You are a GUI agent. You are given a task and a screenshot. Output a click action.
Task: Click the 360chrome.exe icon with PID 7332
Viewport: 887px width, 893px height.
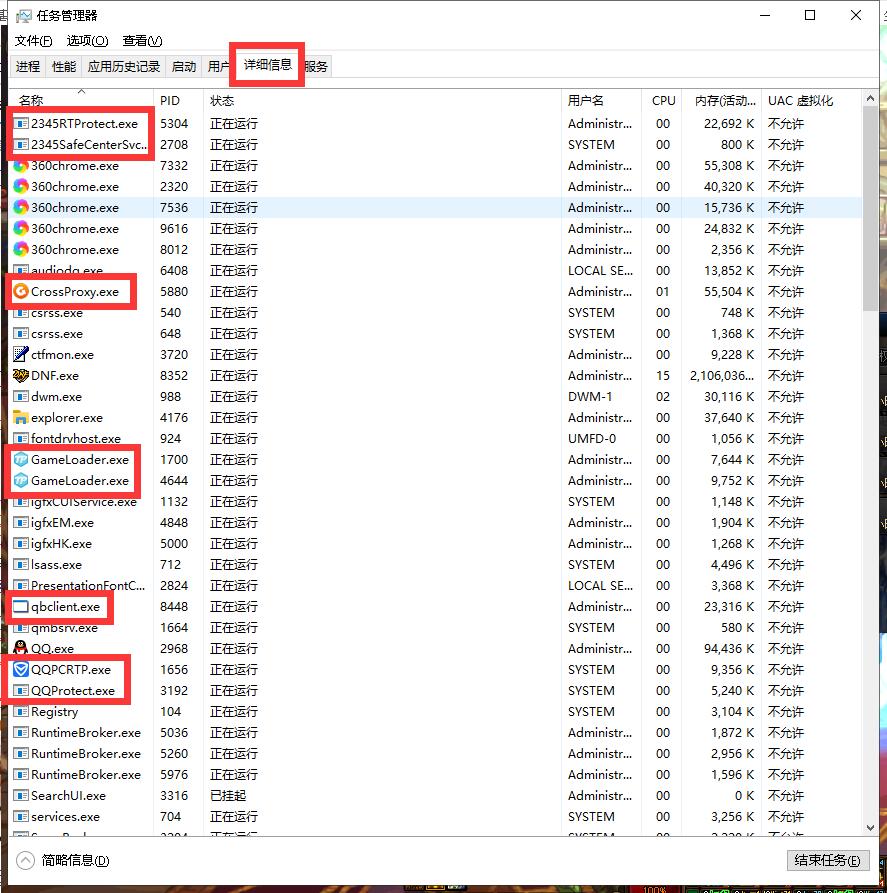click(21, 166)
